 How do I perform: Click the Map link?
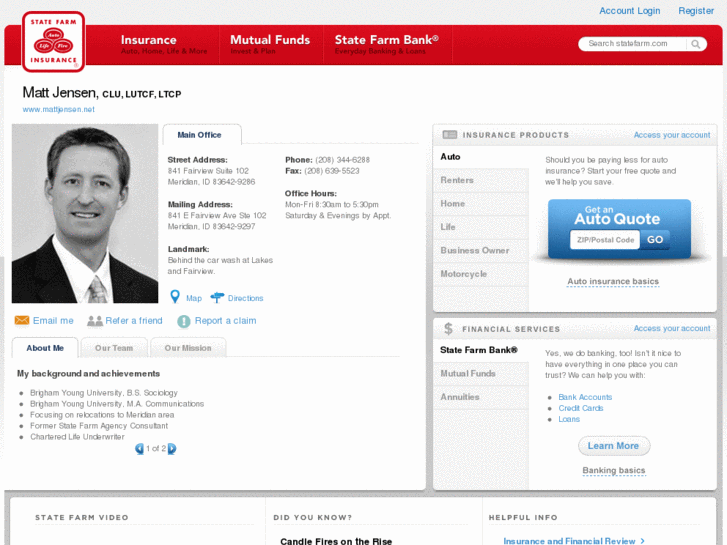[194, 298]
